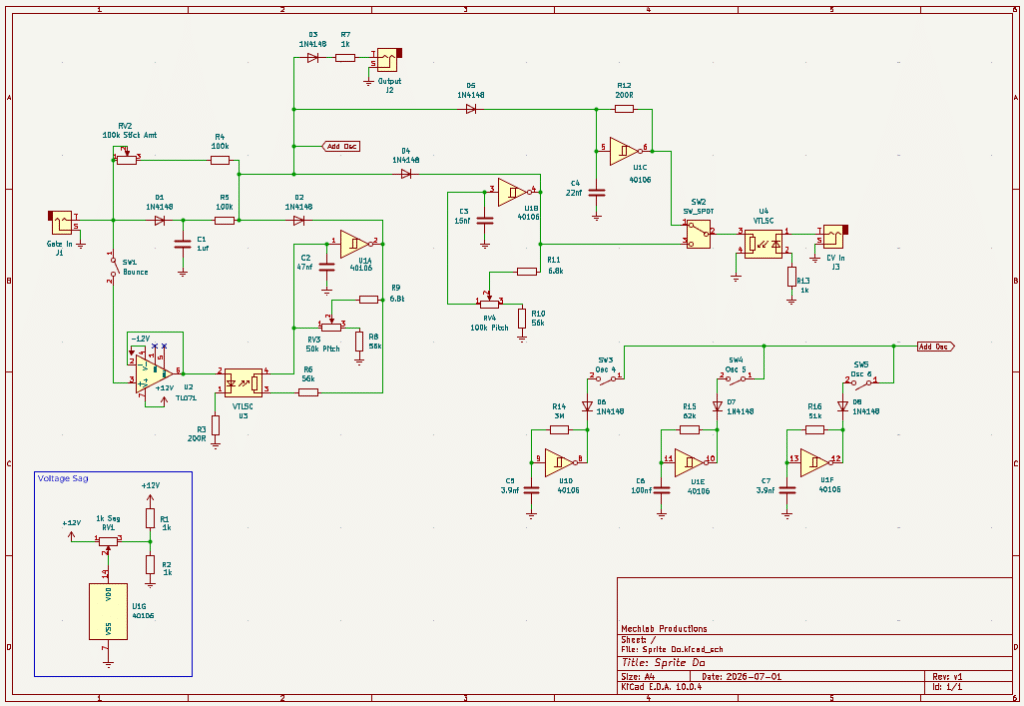Viewport: 1024px width, 706px height.
Task: Select the U1E inverter gate symbol
Action: (x=690, y=462)
